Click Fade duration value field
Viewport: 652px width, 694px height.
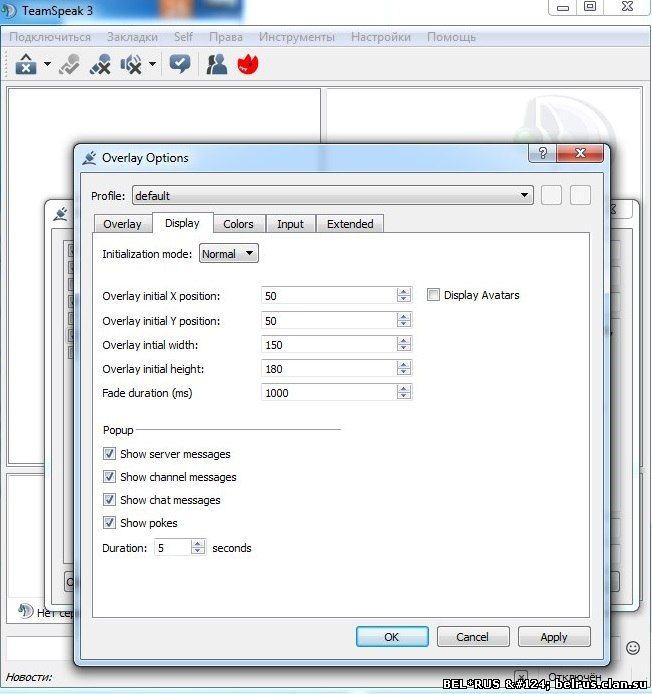[x=329, y=393]
